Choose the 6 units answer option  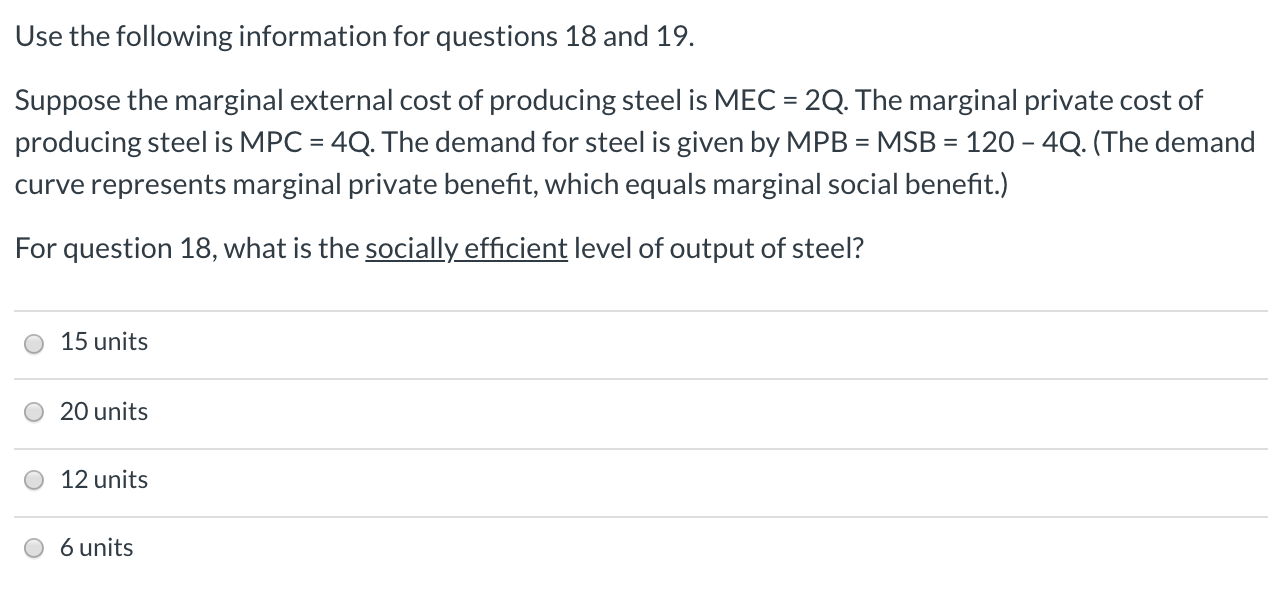click(x=96, y=548)
